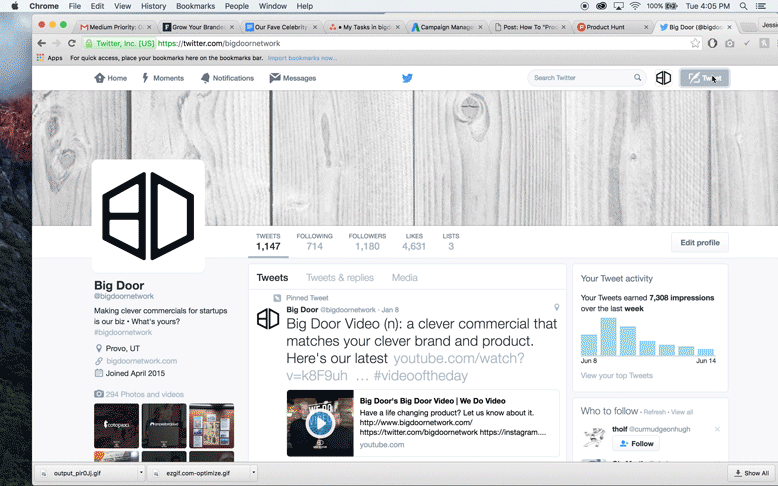Click Import bookmarks now link

click(x=302, y=58)
